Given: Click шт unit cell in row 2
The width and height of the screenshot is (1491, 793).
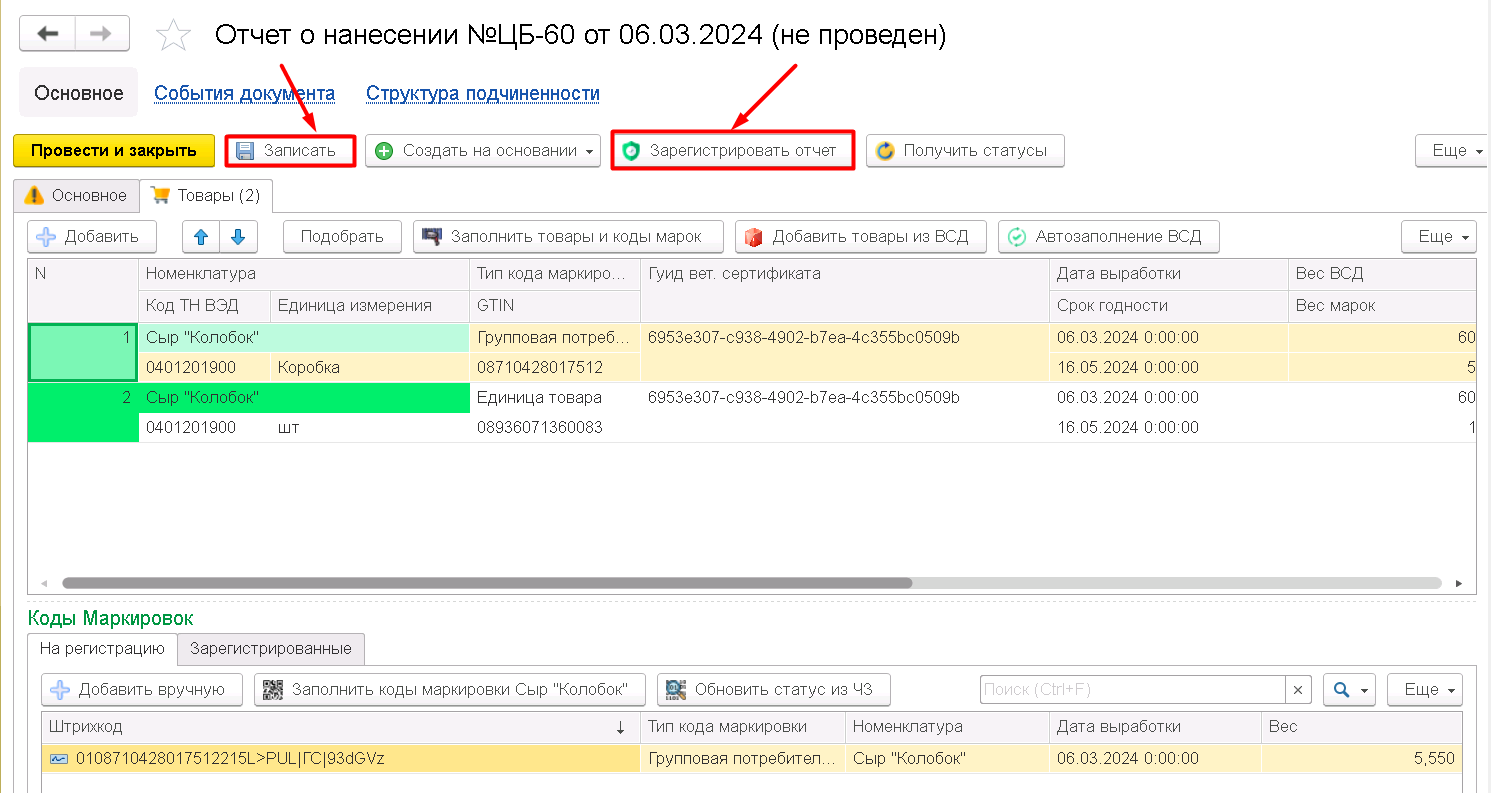Looking at the screenshot, I should click(370, 427).
